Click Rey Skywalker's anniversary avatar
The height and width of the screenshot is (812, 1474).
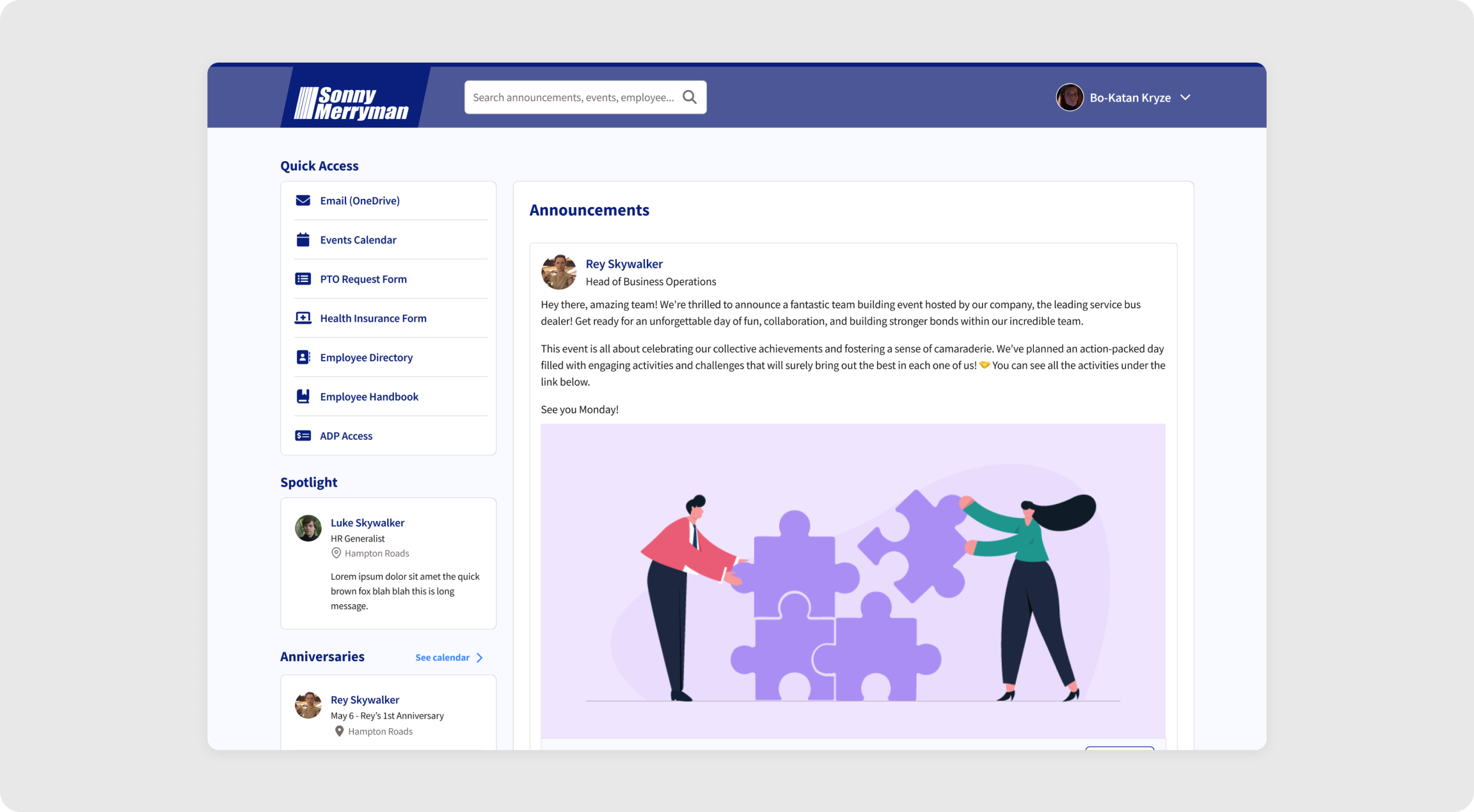[x=308, y=705]
